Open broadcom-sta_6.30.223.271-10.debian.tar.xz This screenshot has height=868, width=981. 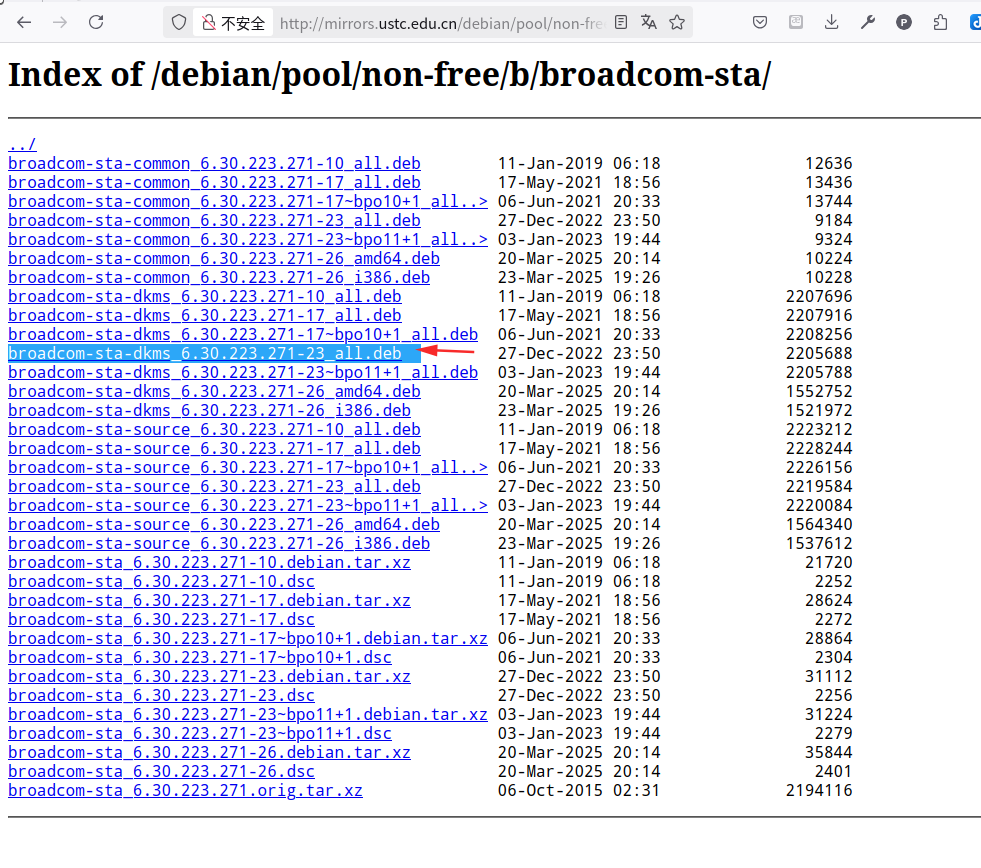point(210,563)
